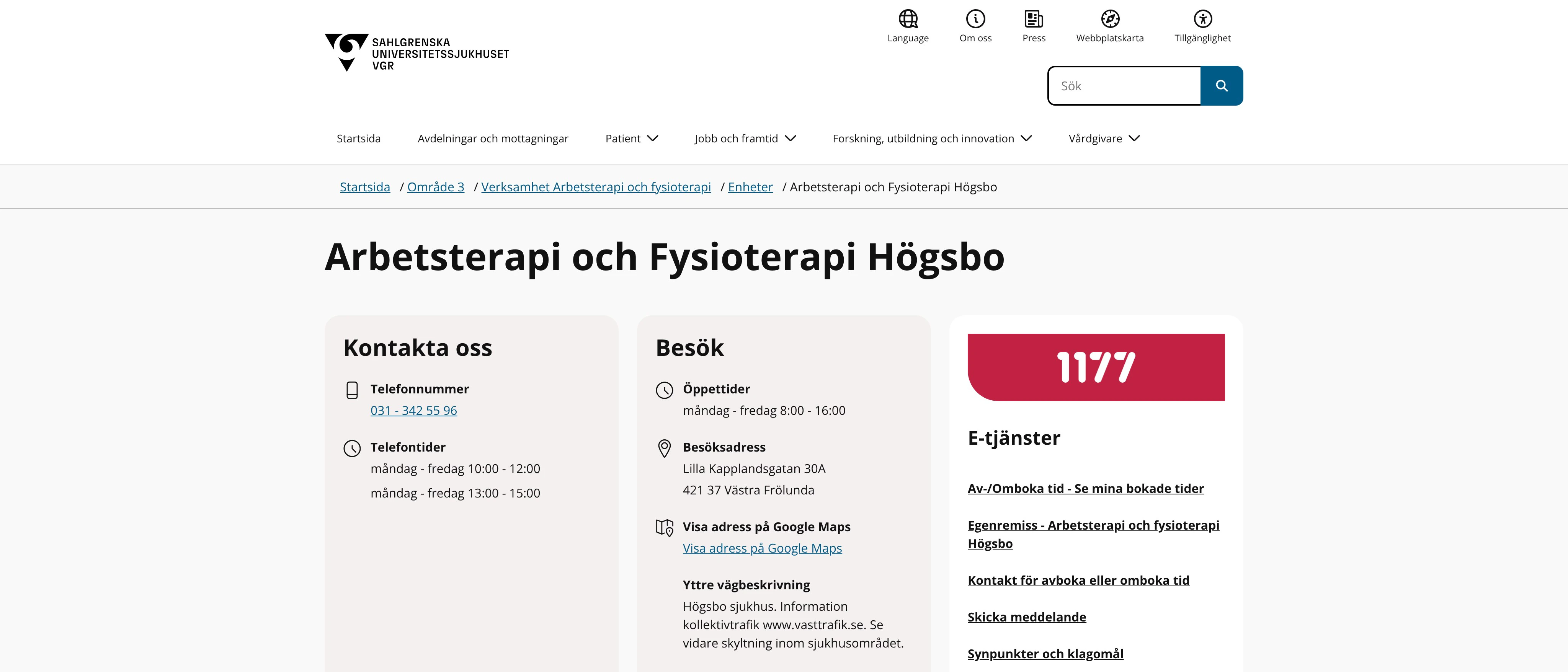Open the Forskning, utbildning och innovation item

coord(923,139)
